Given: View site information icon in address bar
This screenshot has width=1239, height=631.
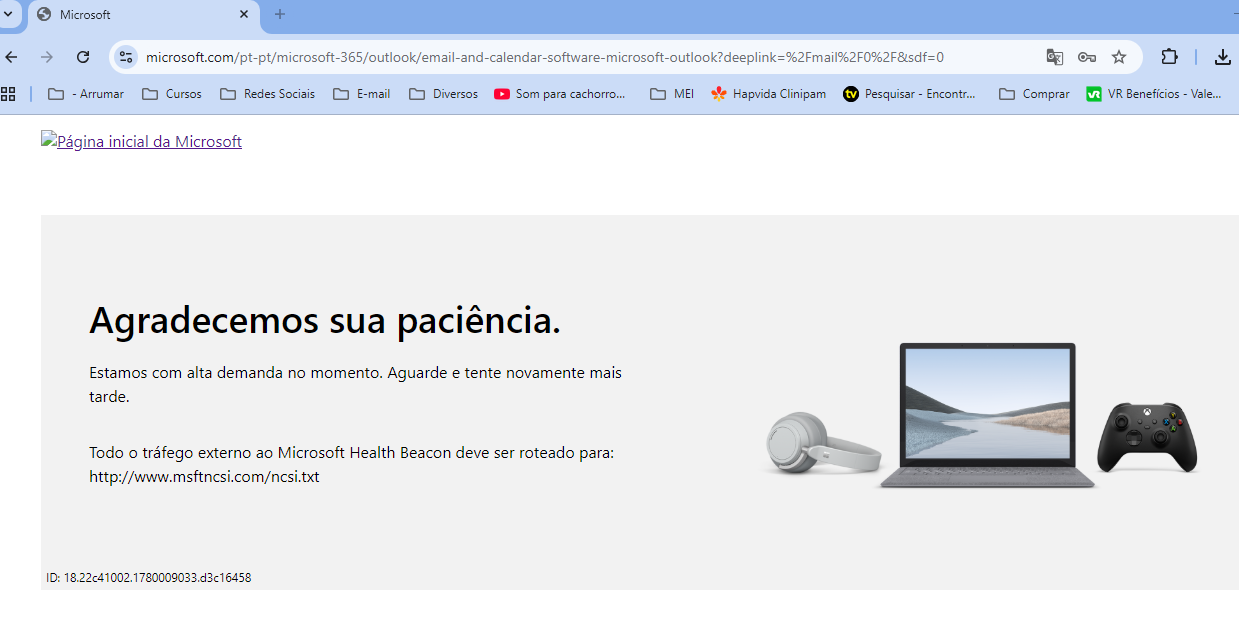Looking at the screenshot, I should pos(126,57).
